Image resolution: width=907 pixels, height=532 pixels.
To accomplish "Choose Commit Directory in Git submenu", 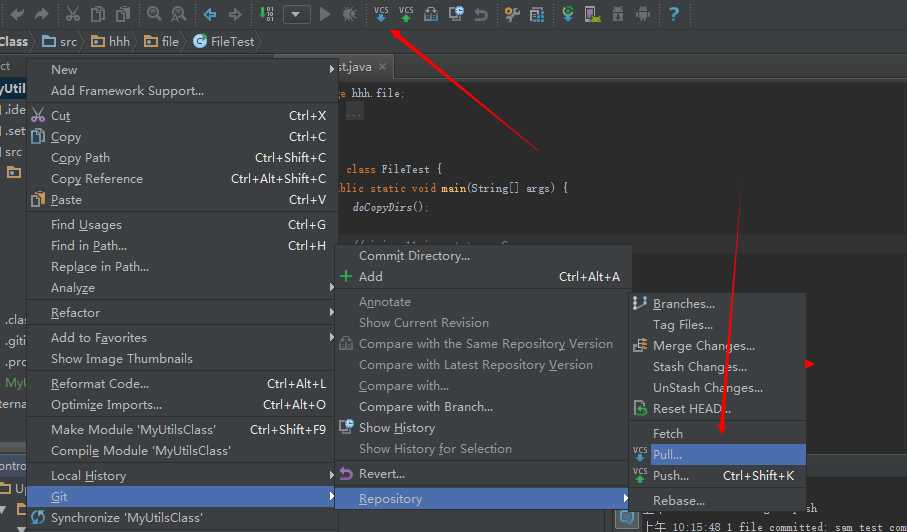I will [x=484, y=256].
